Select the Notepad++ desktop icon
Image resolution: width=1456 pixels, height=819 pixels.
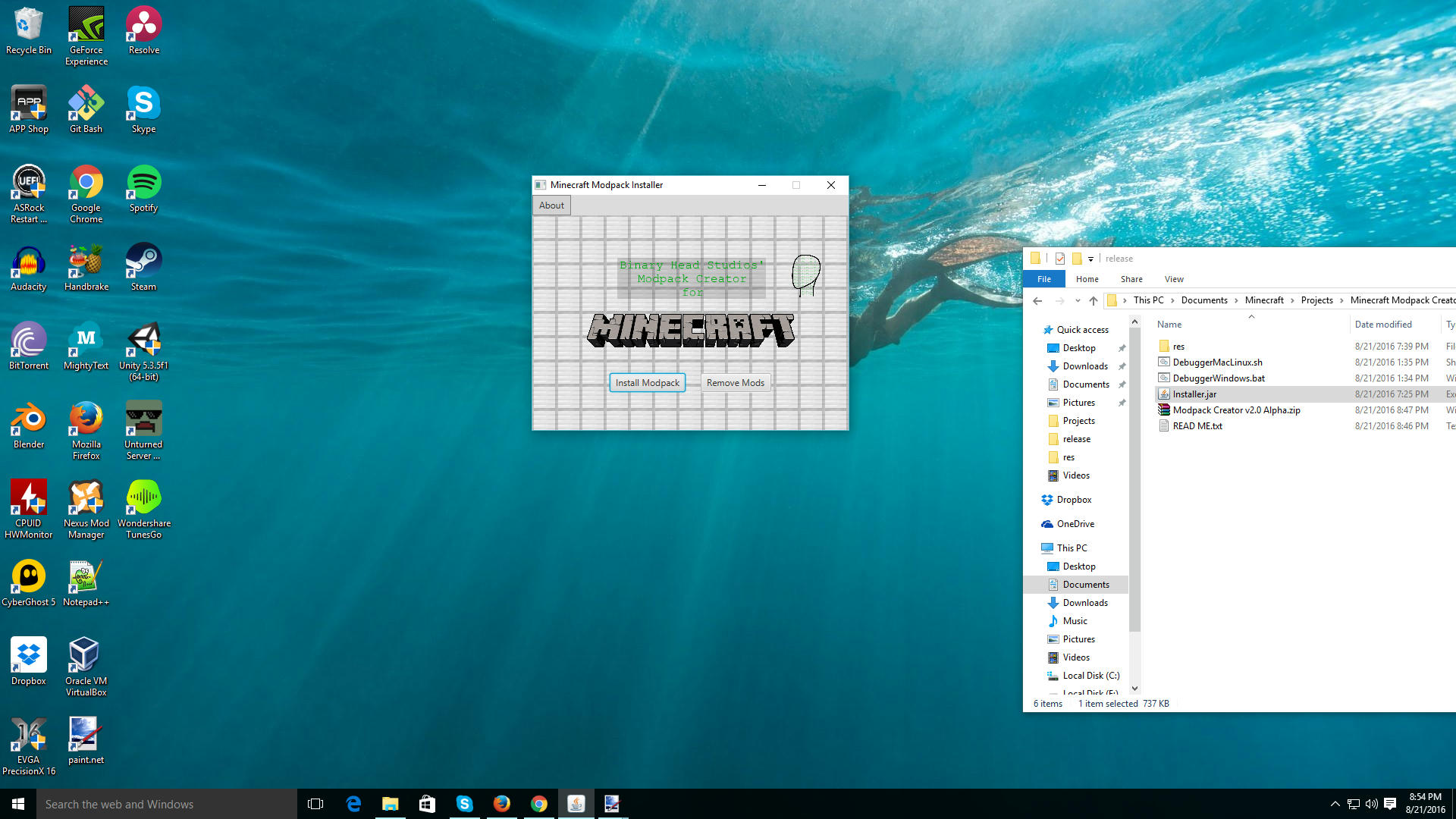86,583
